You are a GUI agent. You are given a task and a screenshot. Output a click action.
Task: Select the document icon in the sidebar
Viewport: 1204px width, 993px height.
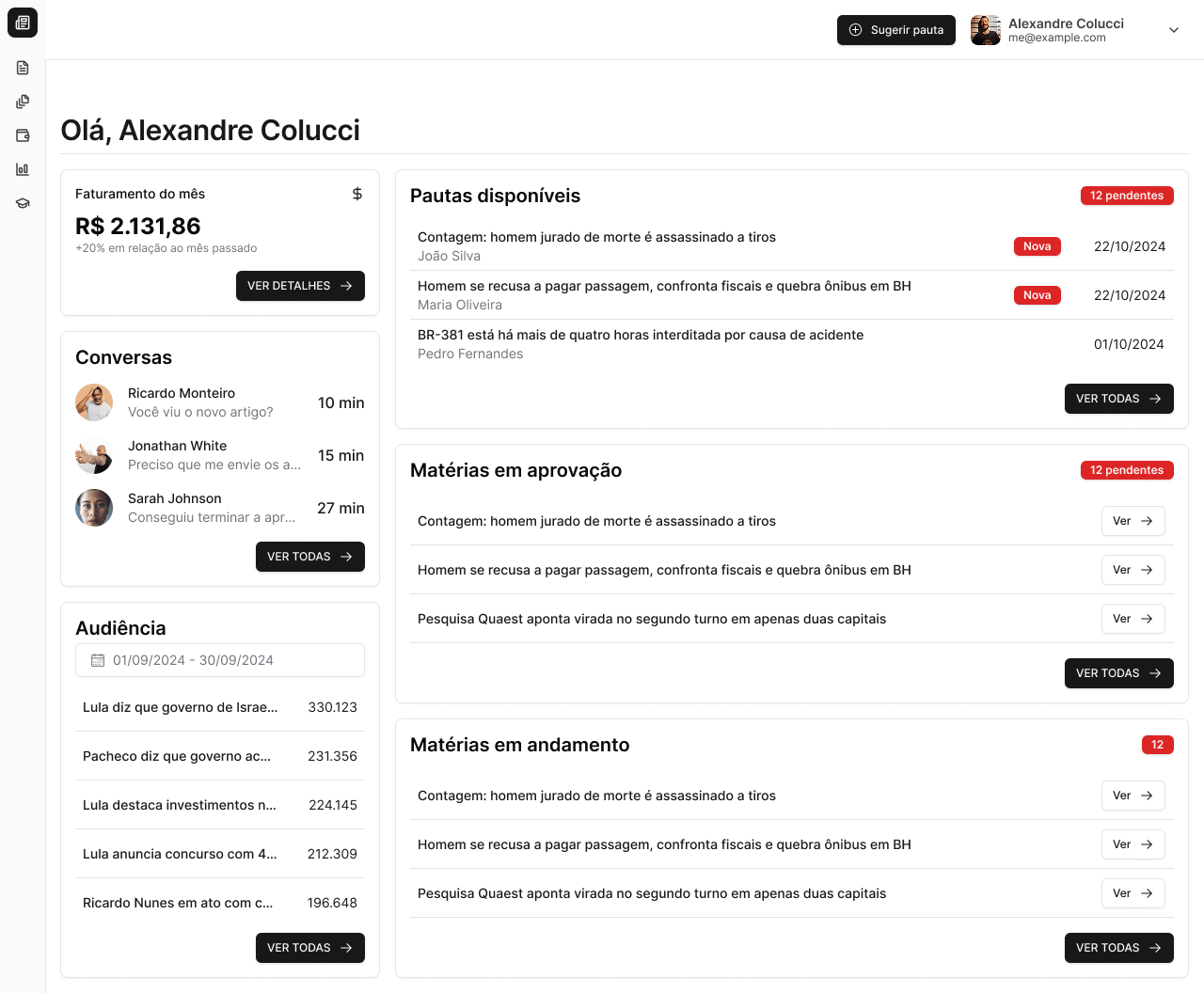point(23,68)
